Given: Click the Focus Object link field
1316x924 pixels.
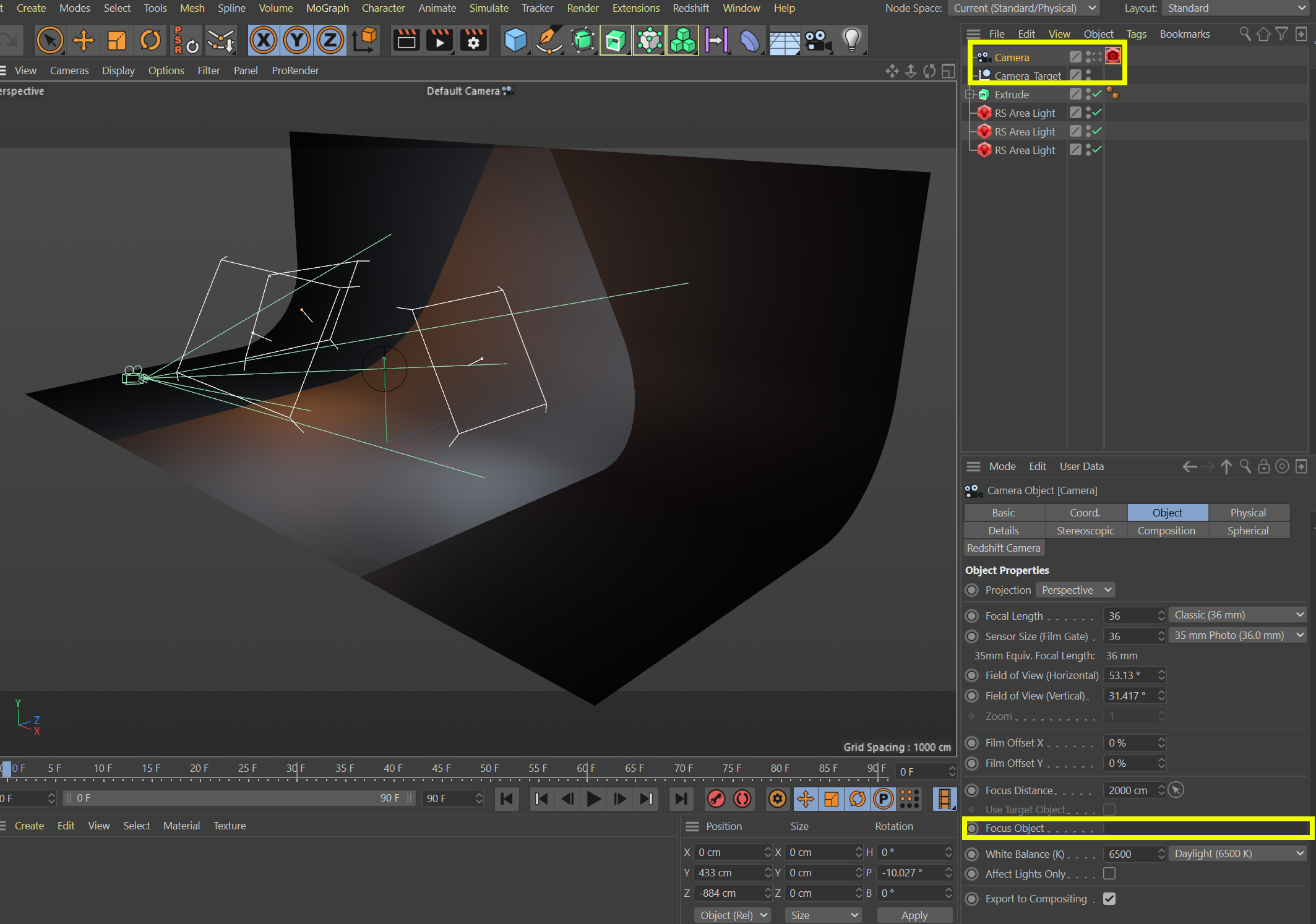Looking at the screenshot, I should point(1205,828).
